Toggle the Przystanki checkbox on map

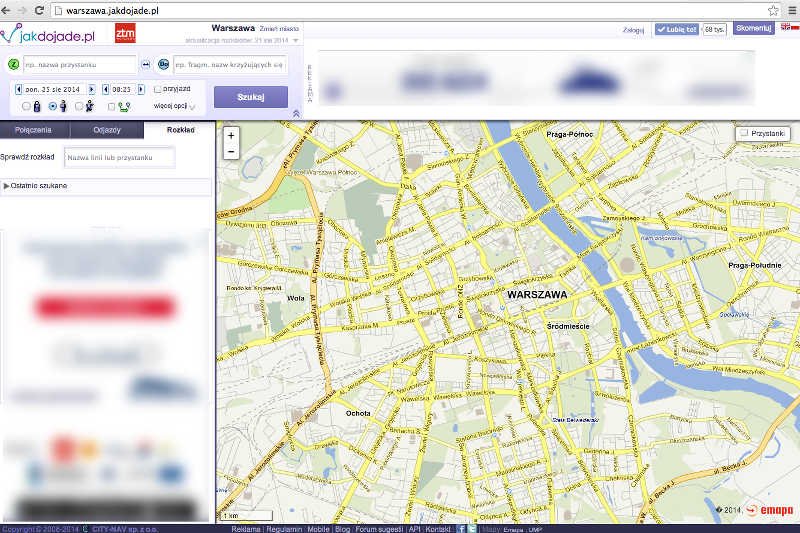click(744, 133)
